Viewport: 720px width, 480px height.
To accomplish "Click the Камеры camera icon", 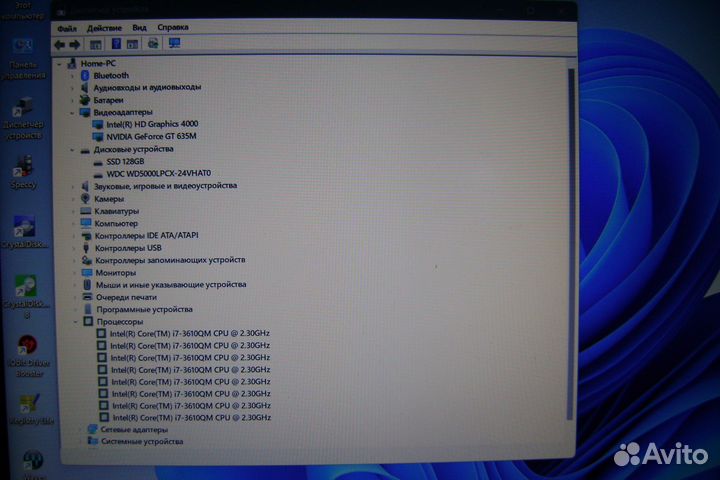I will click(x=85, y=198).
